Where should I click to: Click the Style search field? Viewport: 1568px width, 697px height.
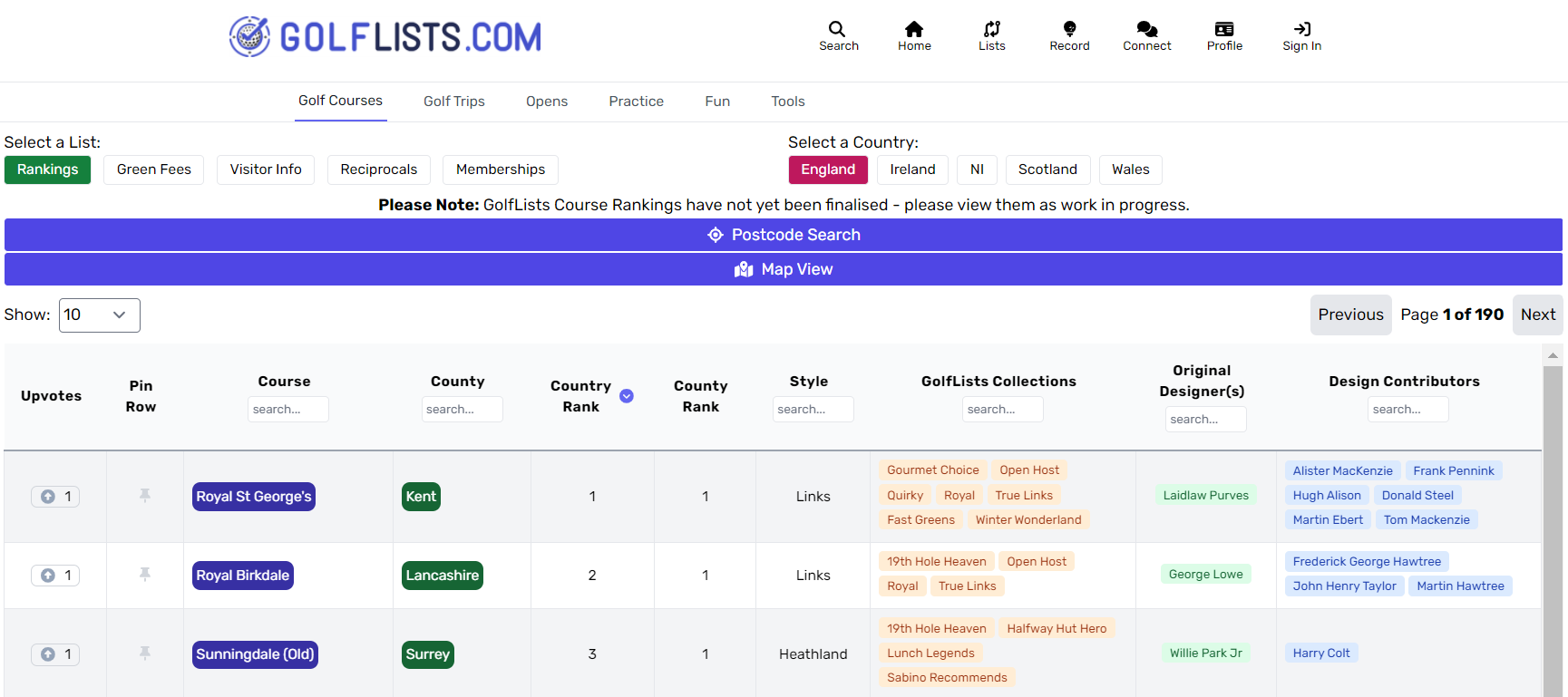[x=813, y=410]
